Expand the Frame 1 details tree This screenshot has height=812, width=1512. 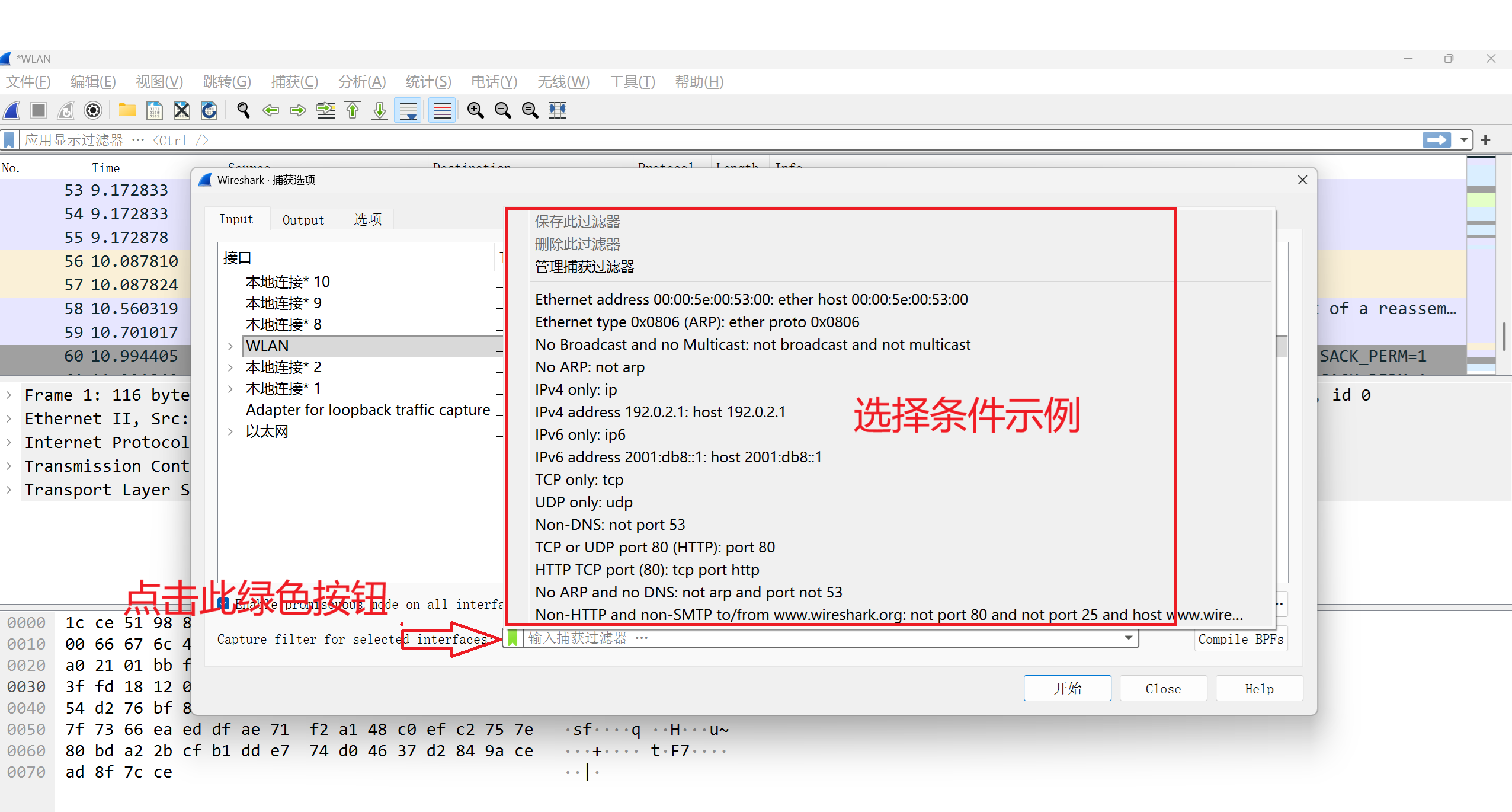pos(9,395)
